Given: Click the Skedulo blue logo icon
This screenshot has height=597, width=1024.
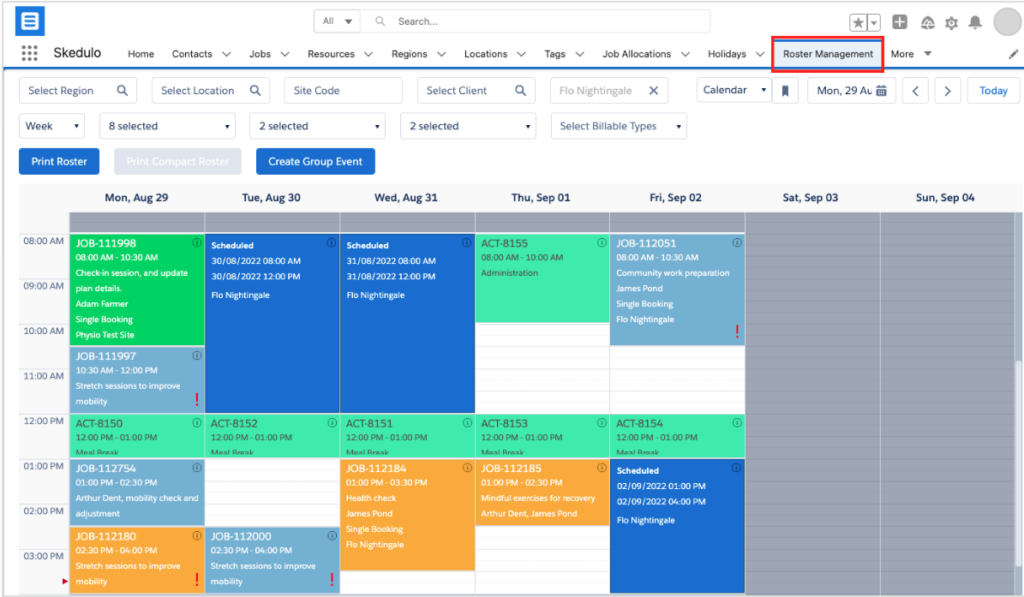Looking at the screenshot, I should pyautogui.click(x=30, y=21).
